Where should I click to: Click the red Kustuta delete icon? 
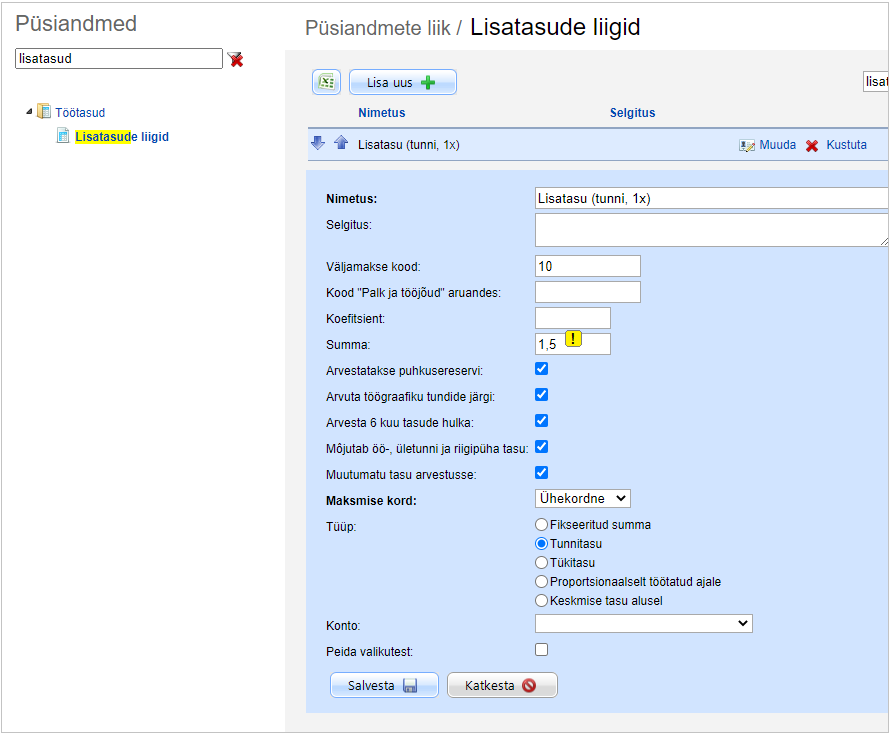point(812,145)
